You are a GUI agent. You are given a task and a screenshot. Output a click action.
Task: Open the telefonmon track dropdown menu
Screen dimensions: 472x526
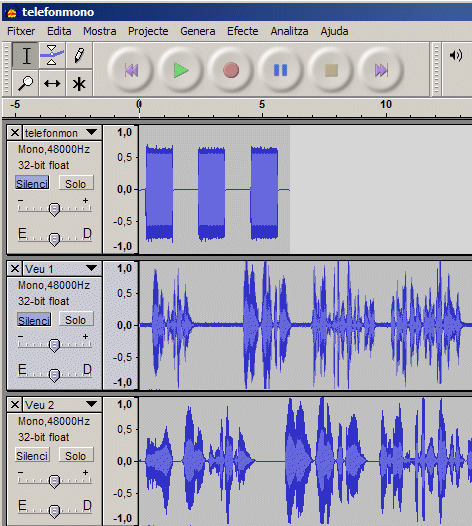91,132
